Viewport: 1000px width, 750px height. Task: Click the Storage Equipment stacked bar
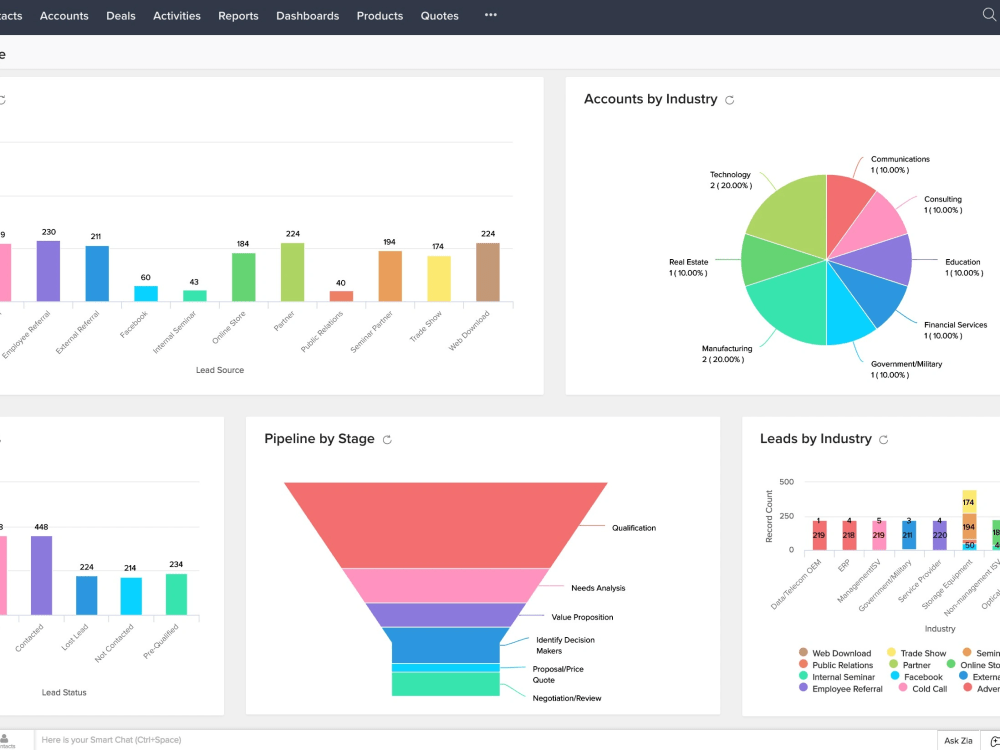point(969,520)
